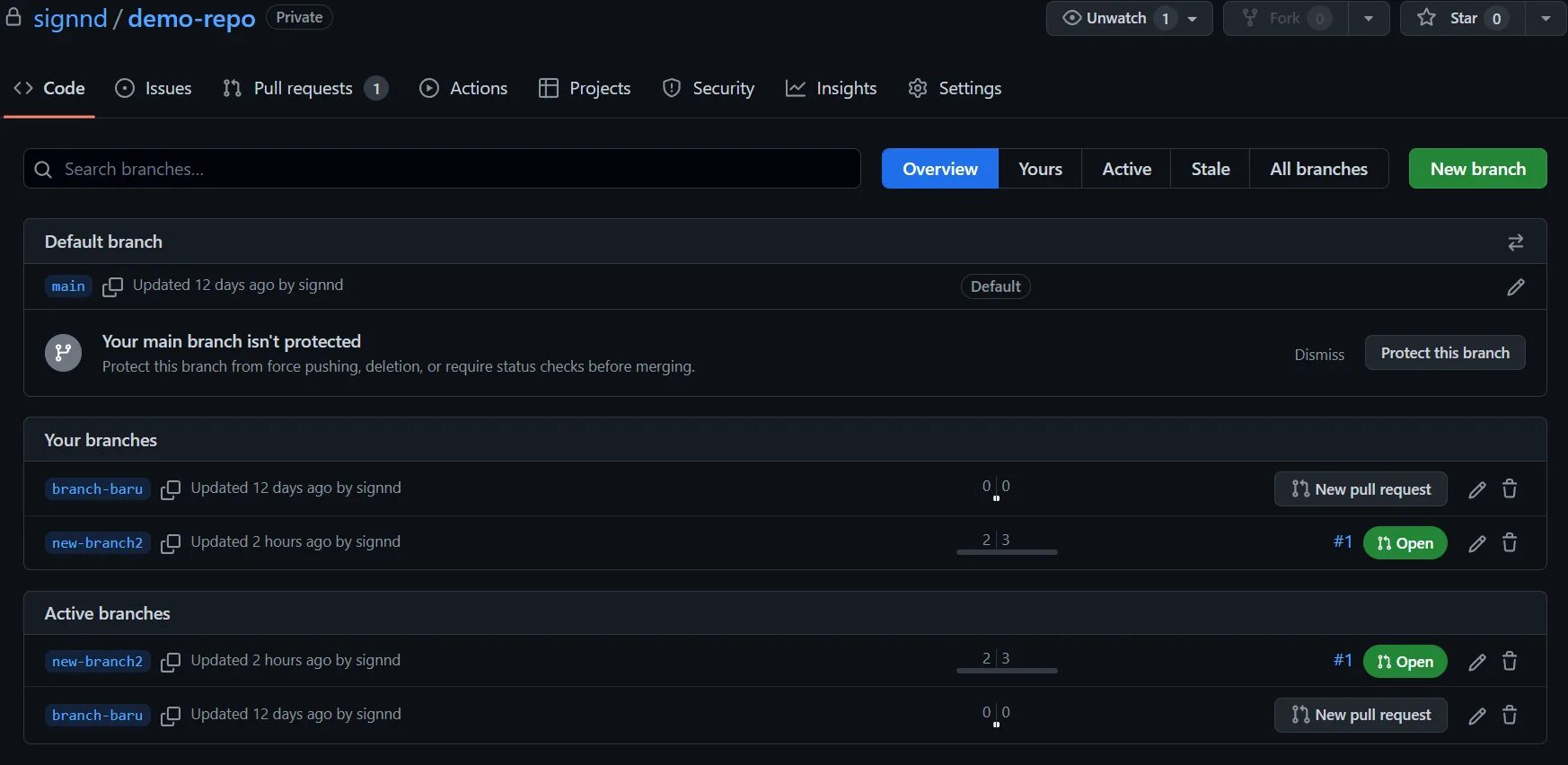Open the signnd owner profile link
The width and height of the screenshot is (1568, 765).
(x=70, y=18)
